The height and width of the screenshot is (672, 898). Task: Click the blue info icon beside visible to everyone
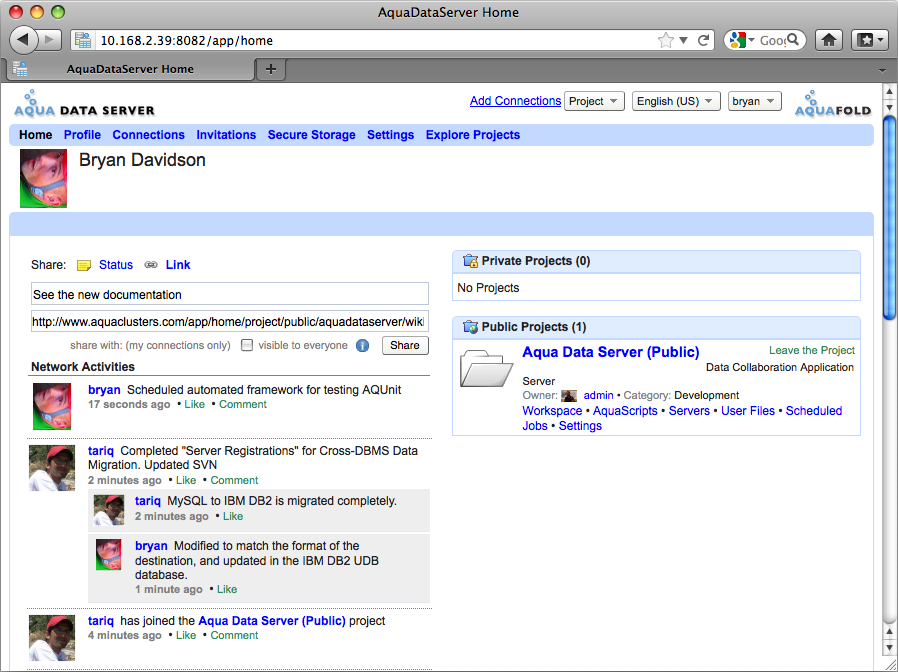tap(362, 345)
